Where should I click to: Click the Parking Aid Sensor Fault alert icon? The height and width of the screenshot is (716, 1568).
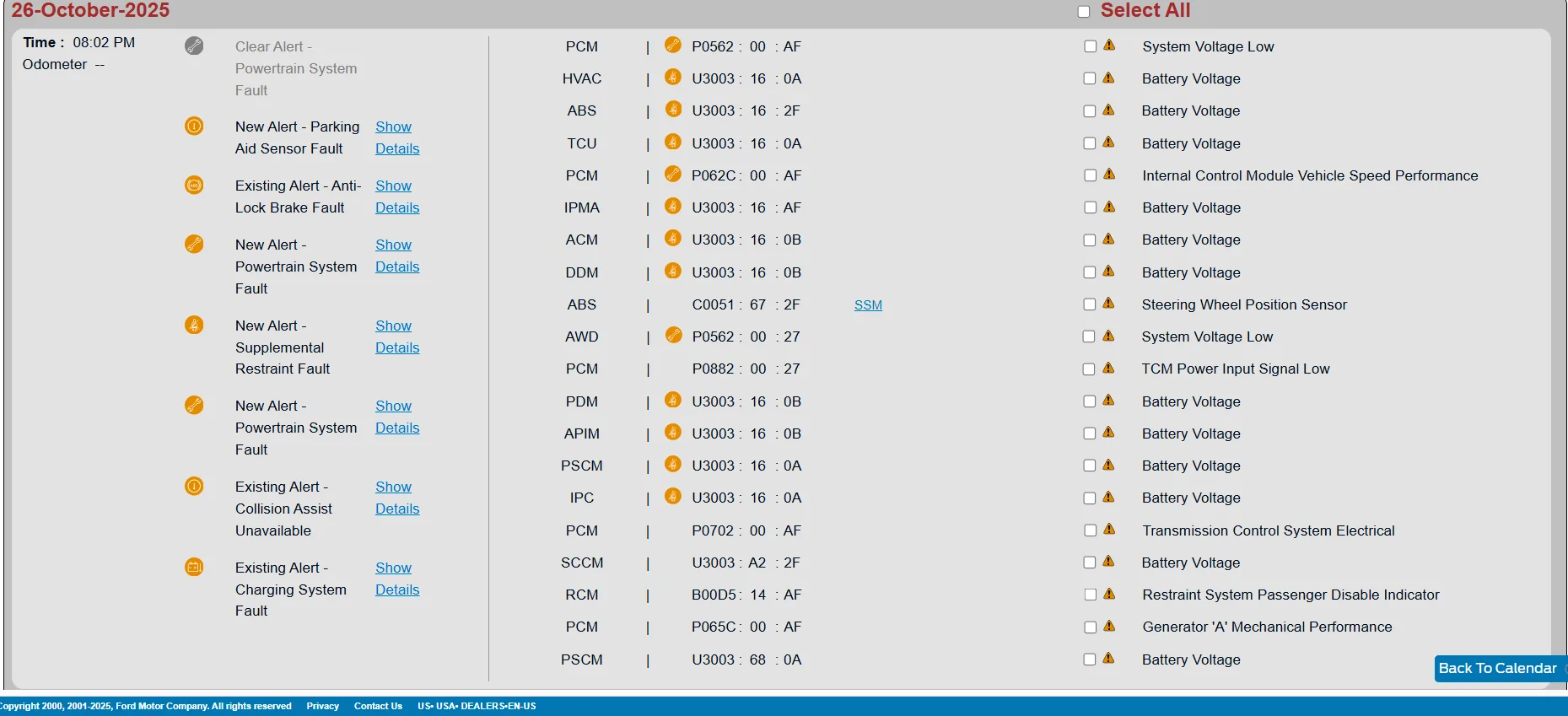coord(194,127)
